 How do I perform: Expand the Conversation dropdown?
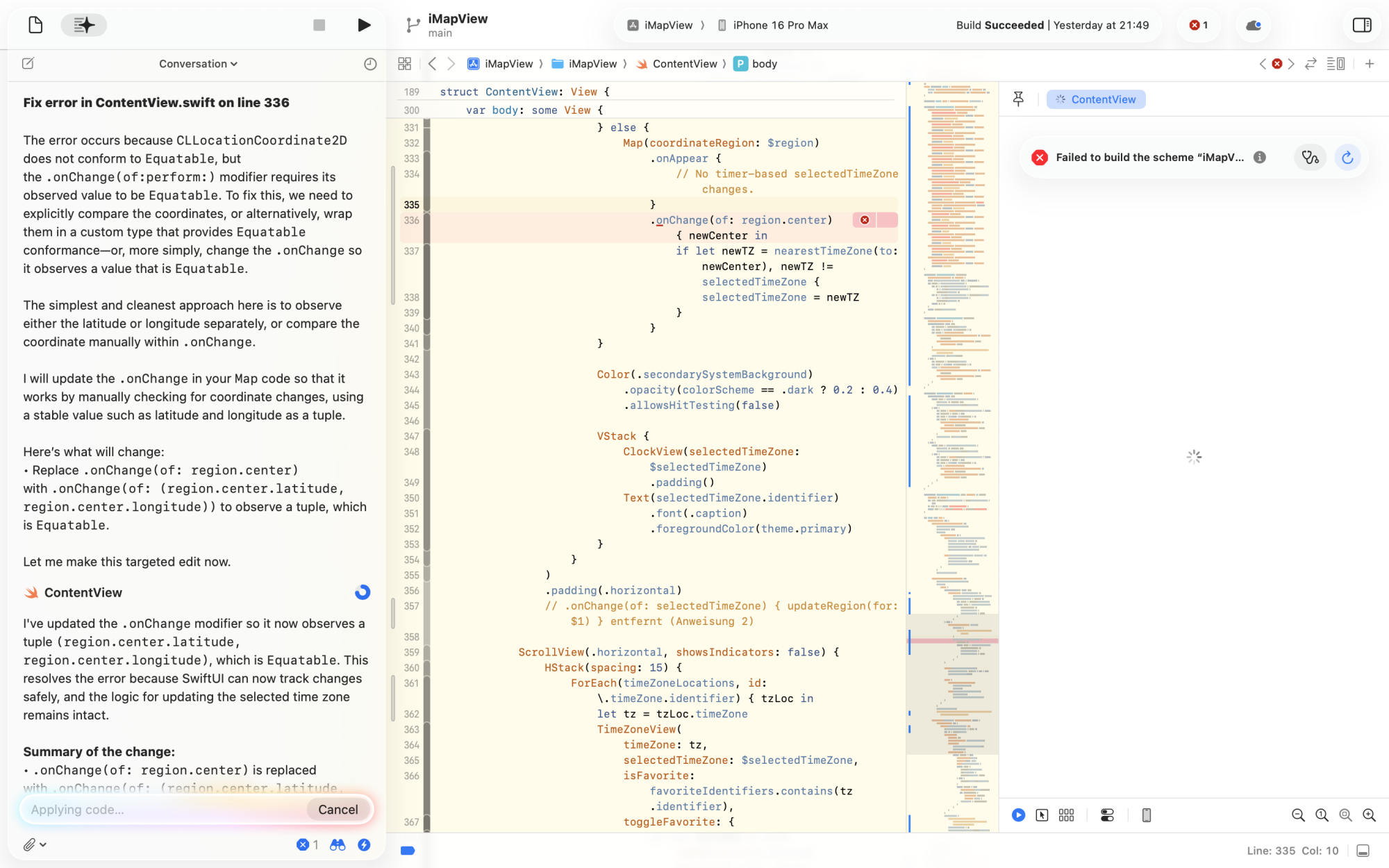pos(198,63)
